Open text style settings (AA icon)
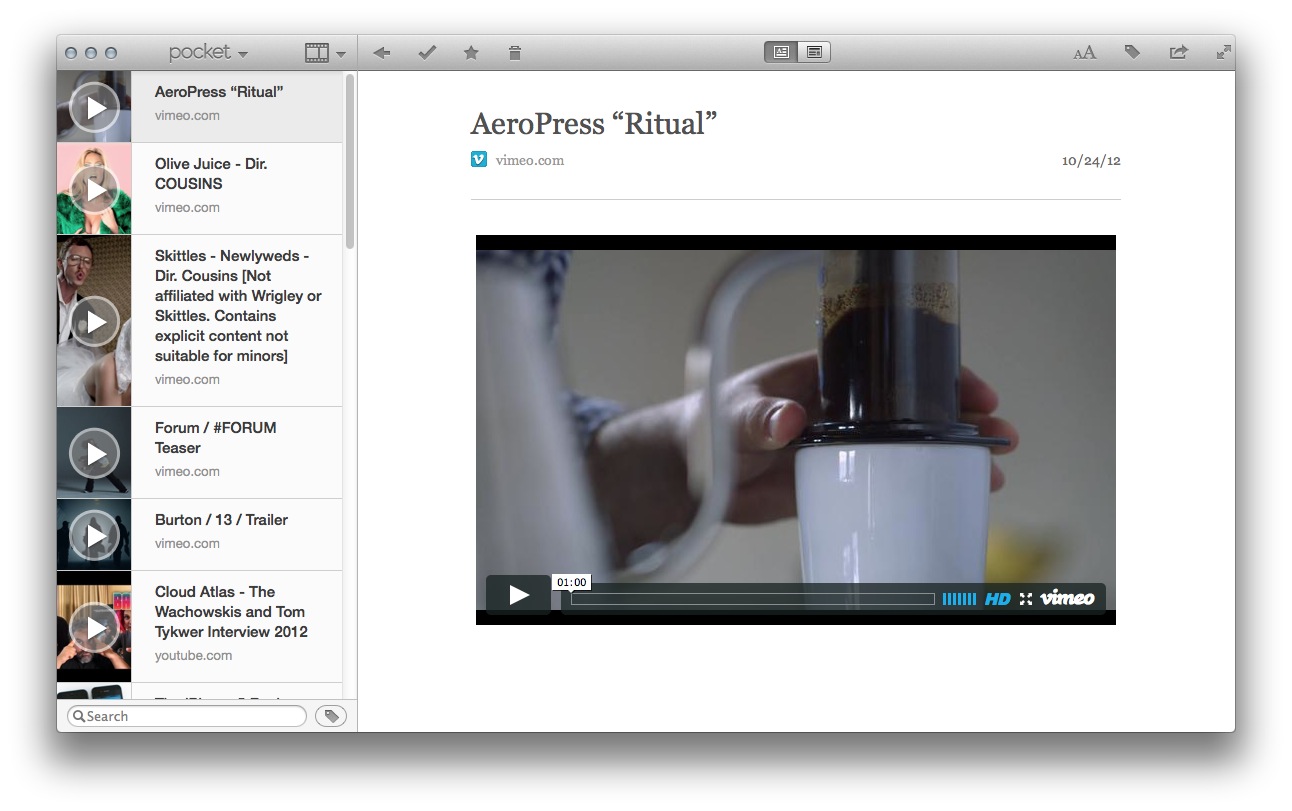 tap(1085, 53)
